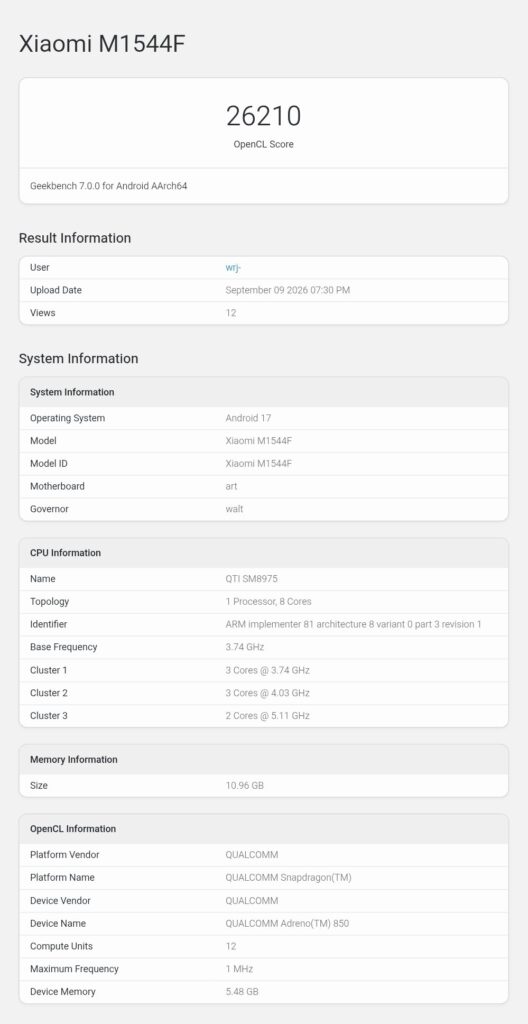Click the Device Name row label
Image resolution: width=528 pixels, height=1024 pixels.
58,923
